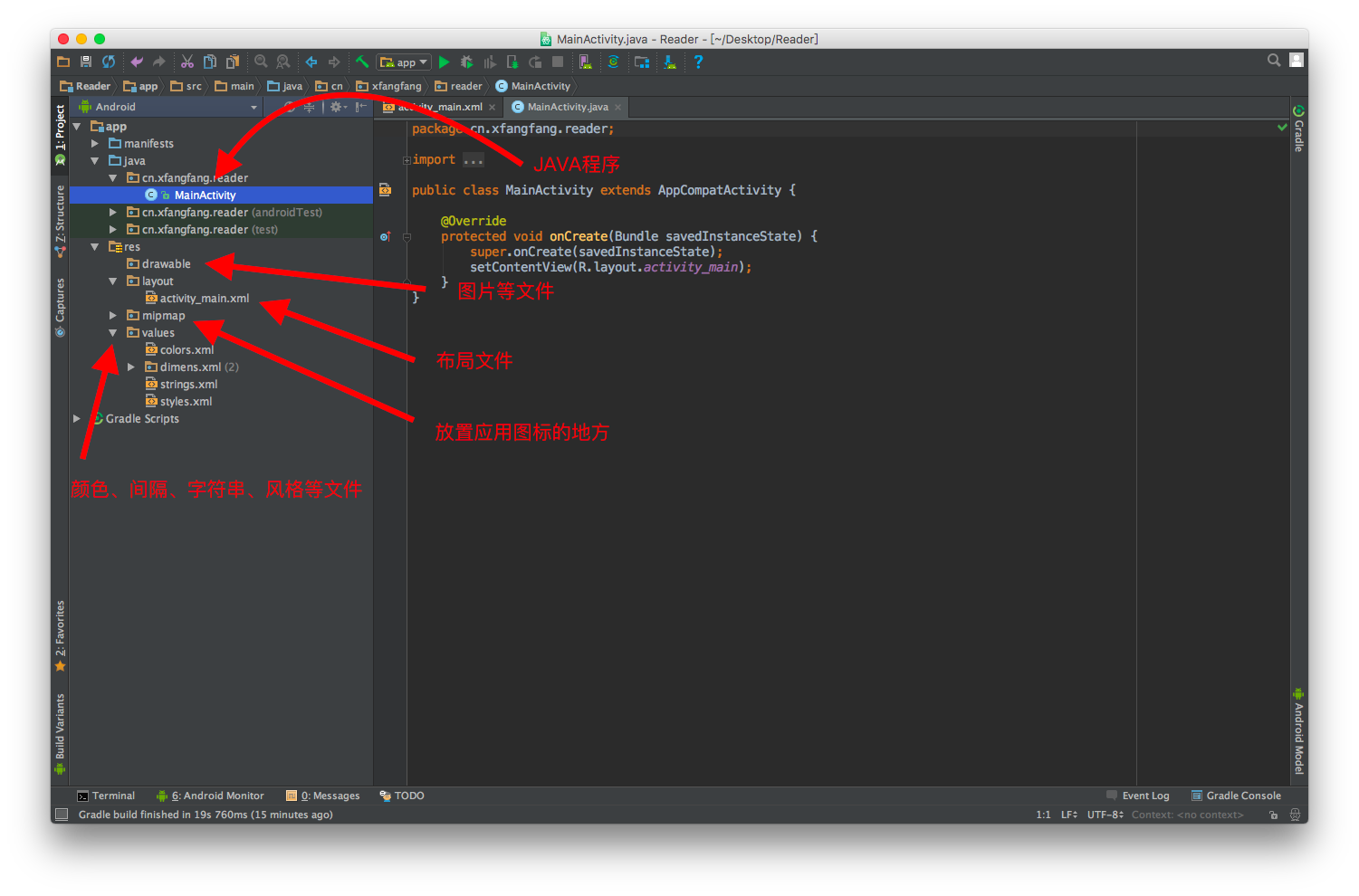Toggle the 1: Project tool window
The width and height of the screenshot is (1359, 896).
(60, 134)
